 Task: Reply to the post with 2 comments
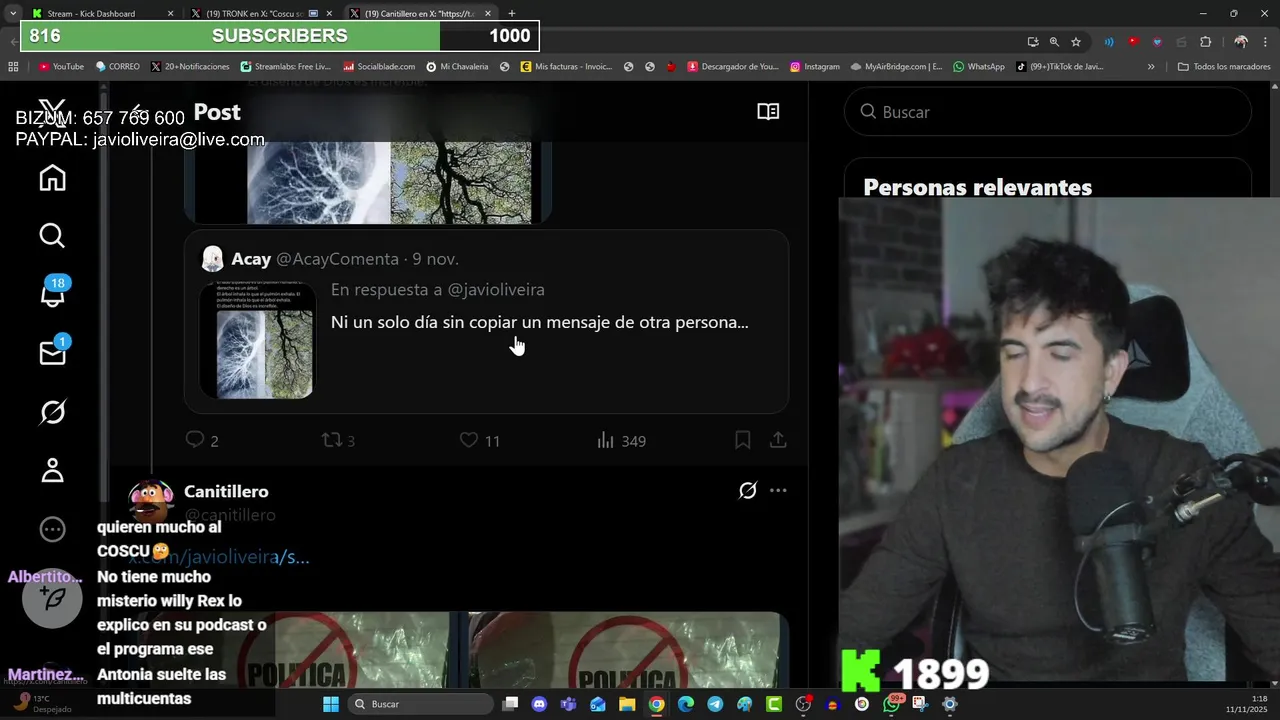[202, 440]
